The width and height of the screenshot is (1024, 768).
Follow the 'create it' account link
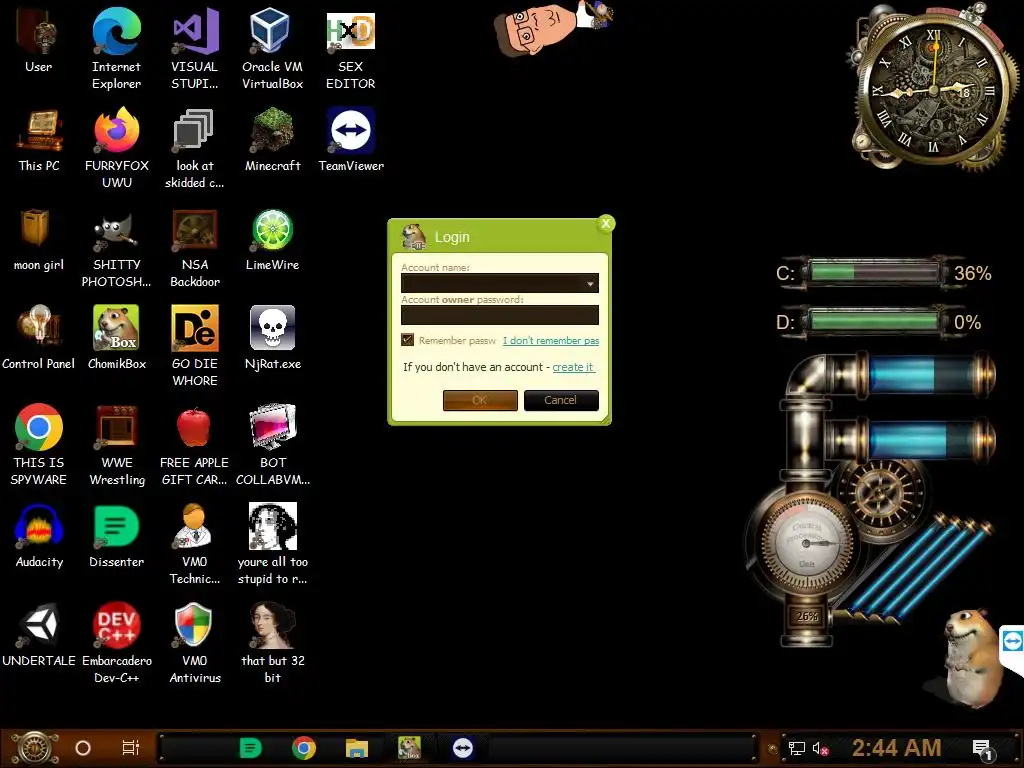pos(573,367)
